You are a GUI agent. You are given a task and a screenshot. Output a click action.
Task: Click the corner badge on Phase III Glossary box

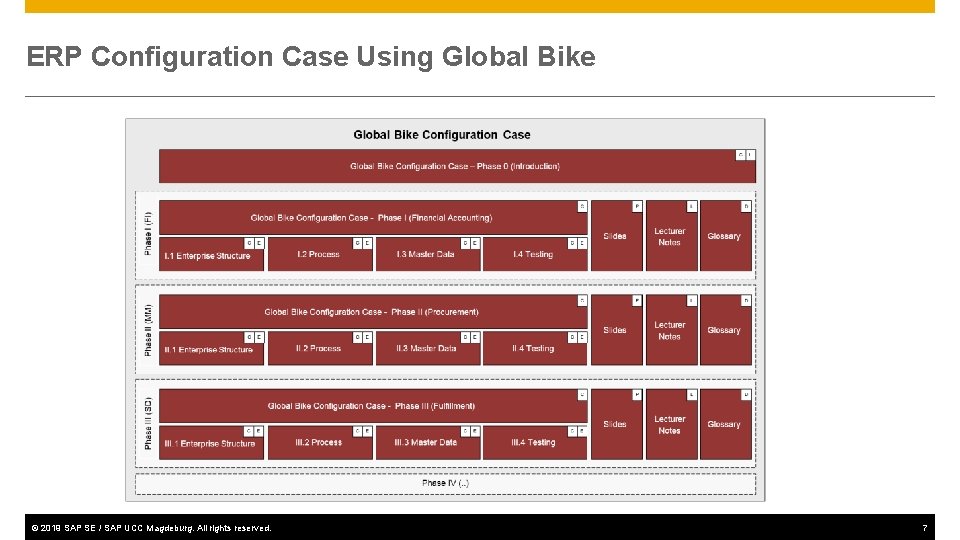(x=746, y=395)
